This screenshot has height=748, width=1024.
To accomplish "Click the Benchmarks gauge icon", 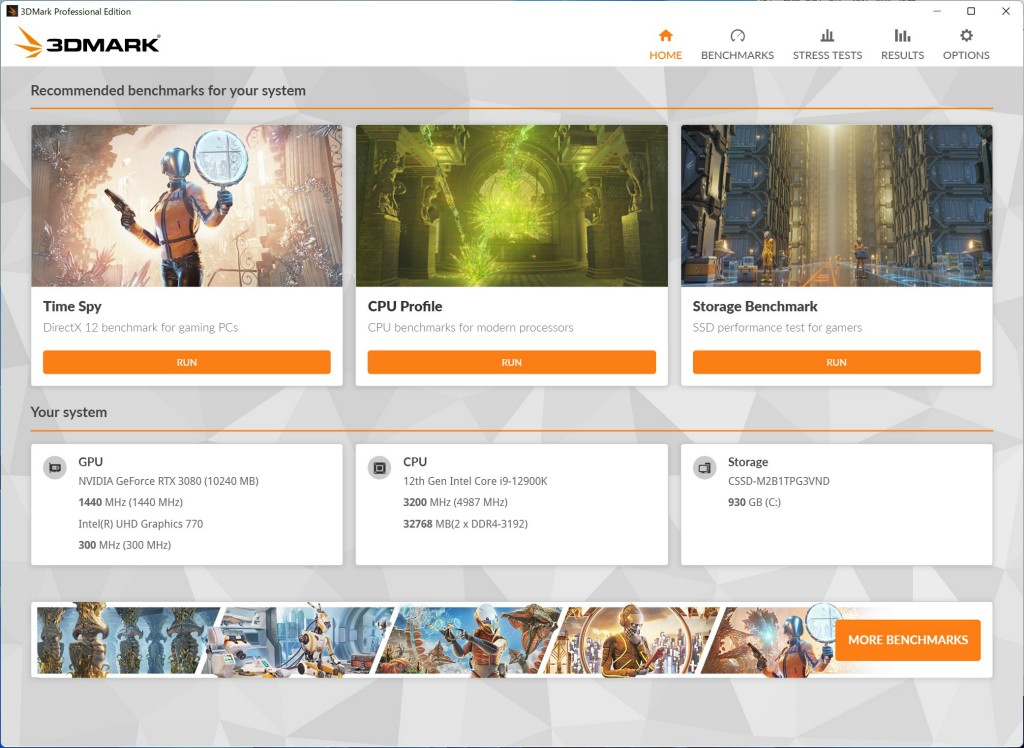I will 737,35.
